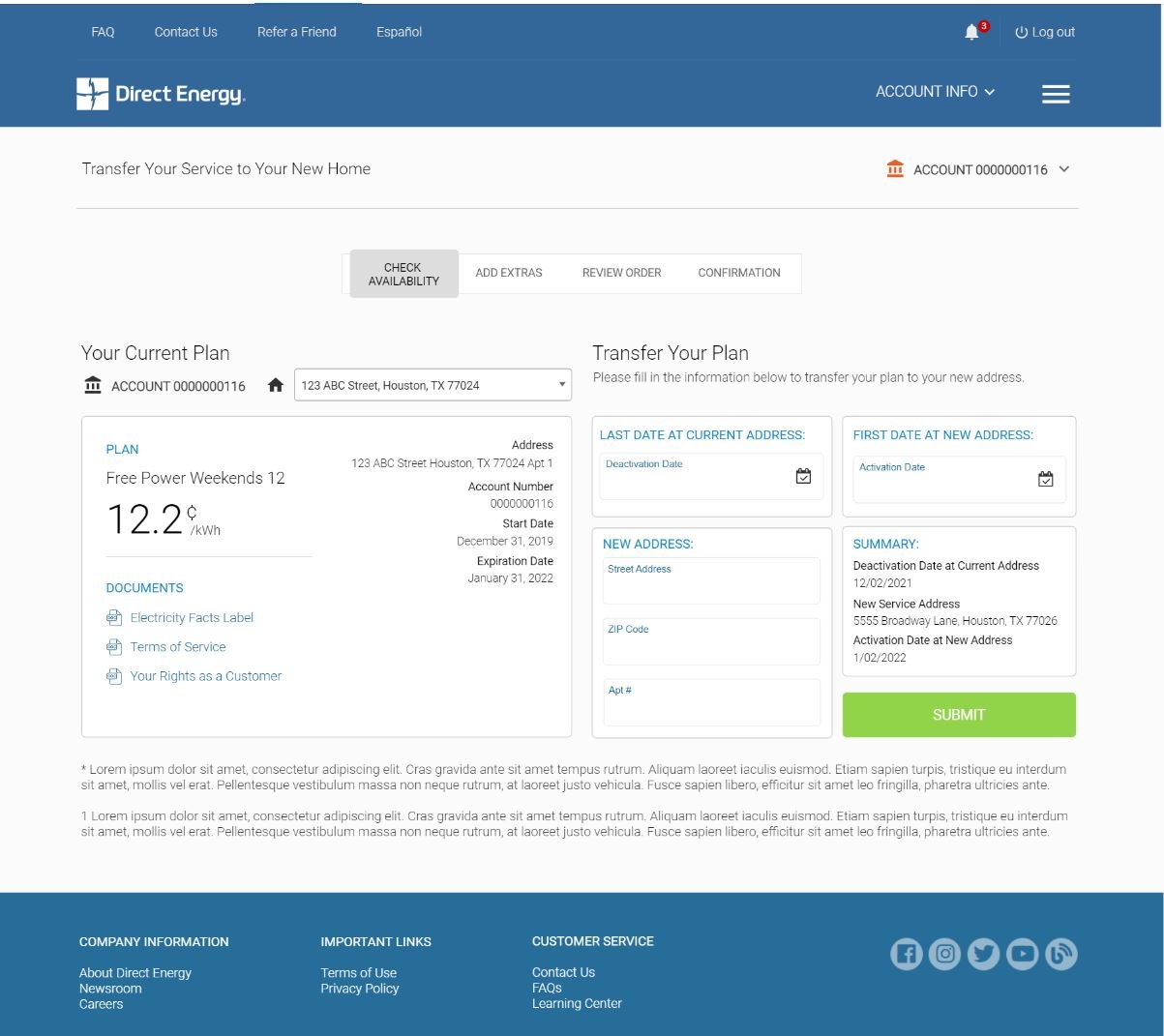Screen dimensions: 1164x1036
Task: Click into the Street Address field
Action: (711, 581)
